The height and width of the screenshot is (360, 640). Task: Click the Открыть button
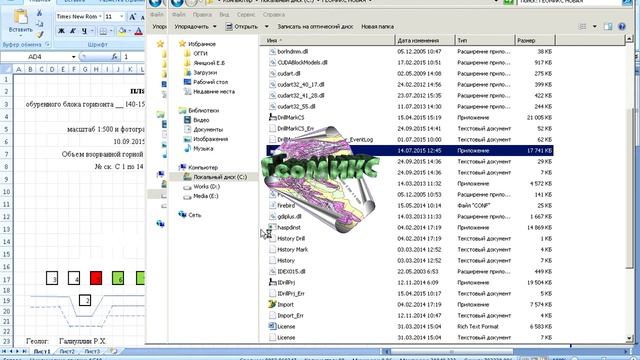coord(242,27)
